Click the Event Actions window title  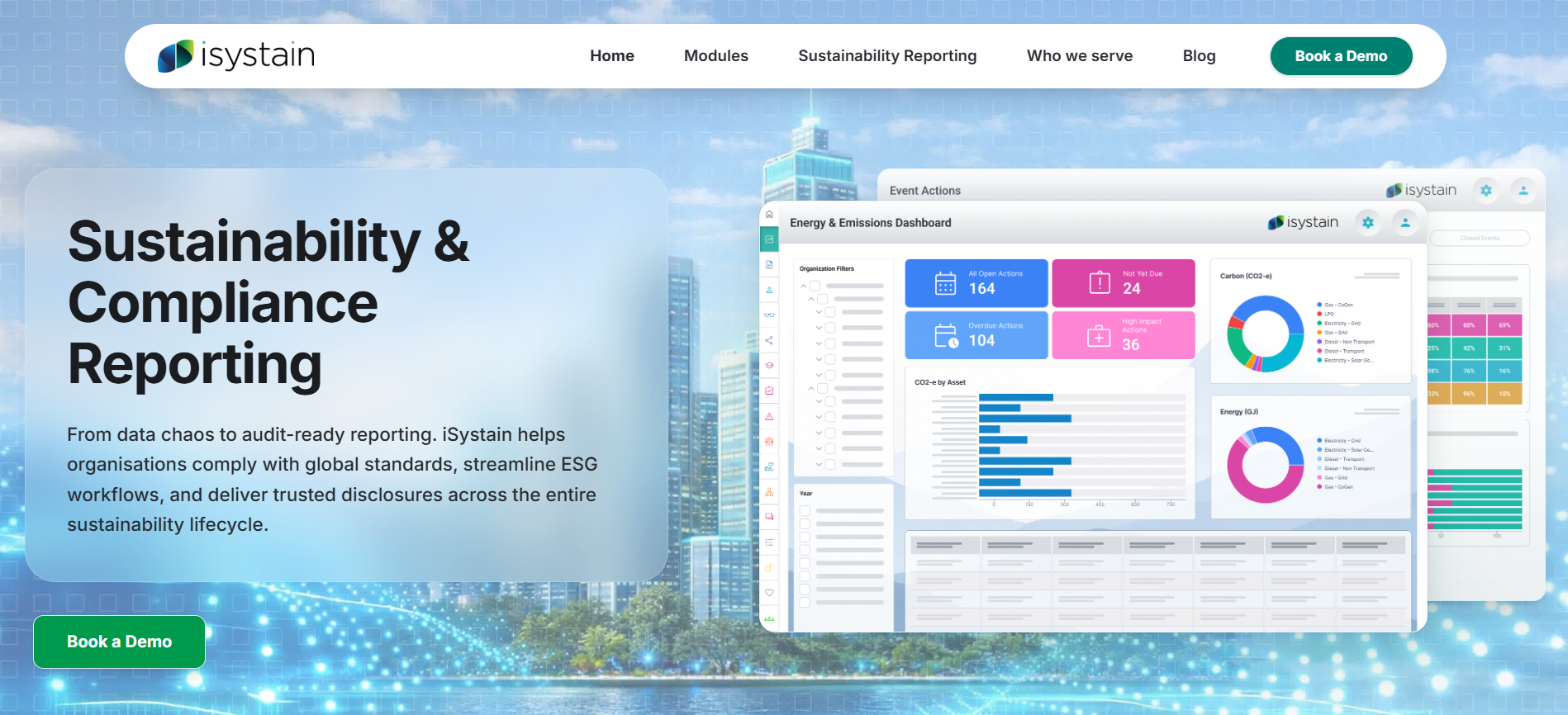(925, 191)
